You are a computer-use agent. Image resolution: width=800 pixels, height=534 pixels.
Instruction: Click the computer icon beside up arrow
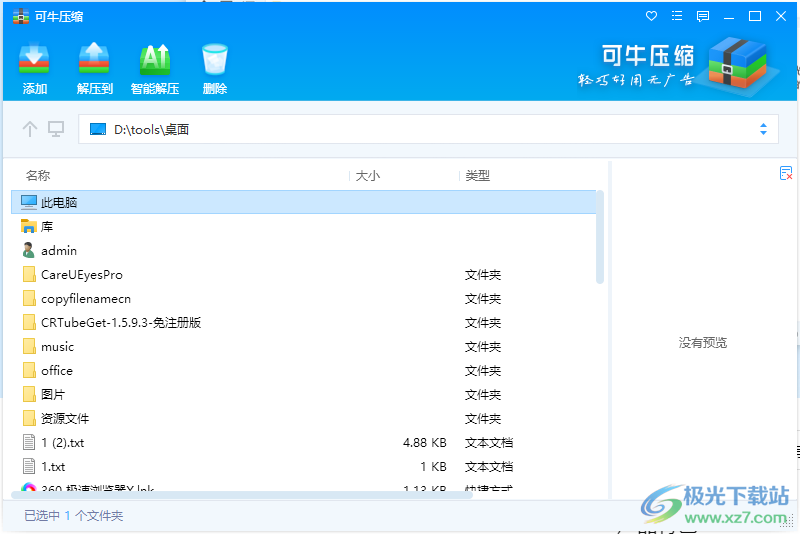(x=56, y=129)
